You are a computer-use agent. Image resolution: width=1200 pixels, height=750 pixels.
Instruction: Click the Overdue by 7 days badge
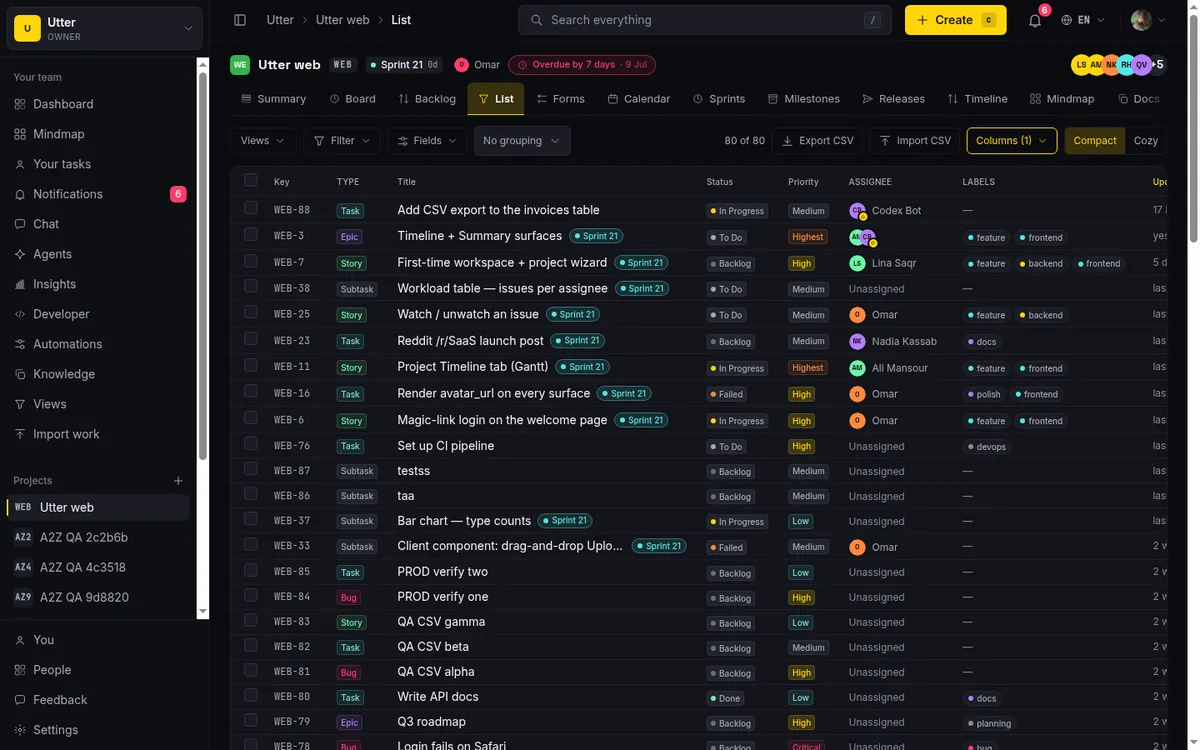582,65
